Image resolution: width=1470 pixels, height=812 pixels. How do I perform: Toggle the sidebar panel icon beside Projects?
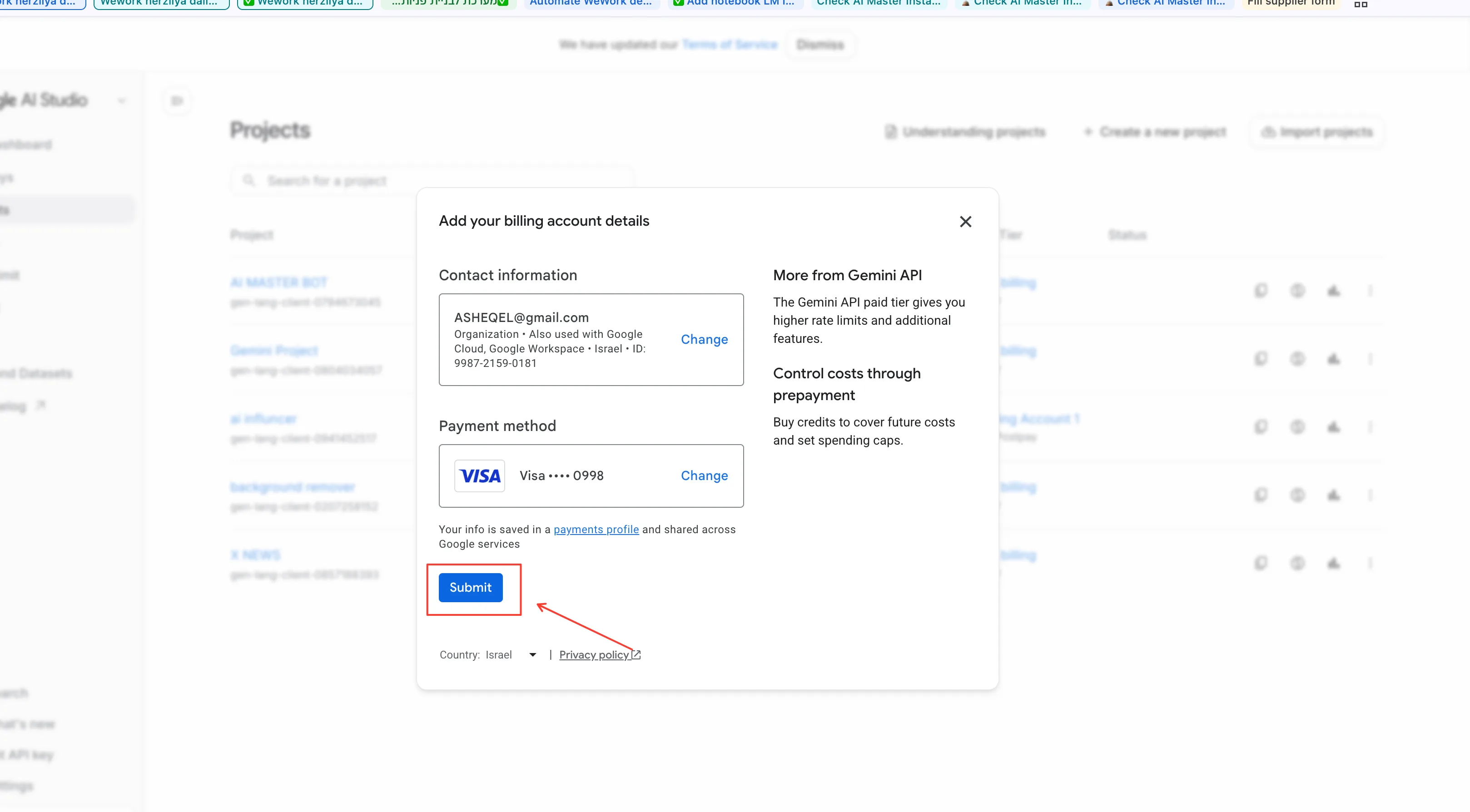(x=178, y=101)
